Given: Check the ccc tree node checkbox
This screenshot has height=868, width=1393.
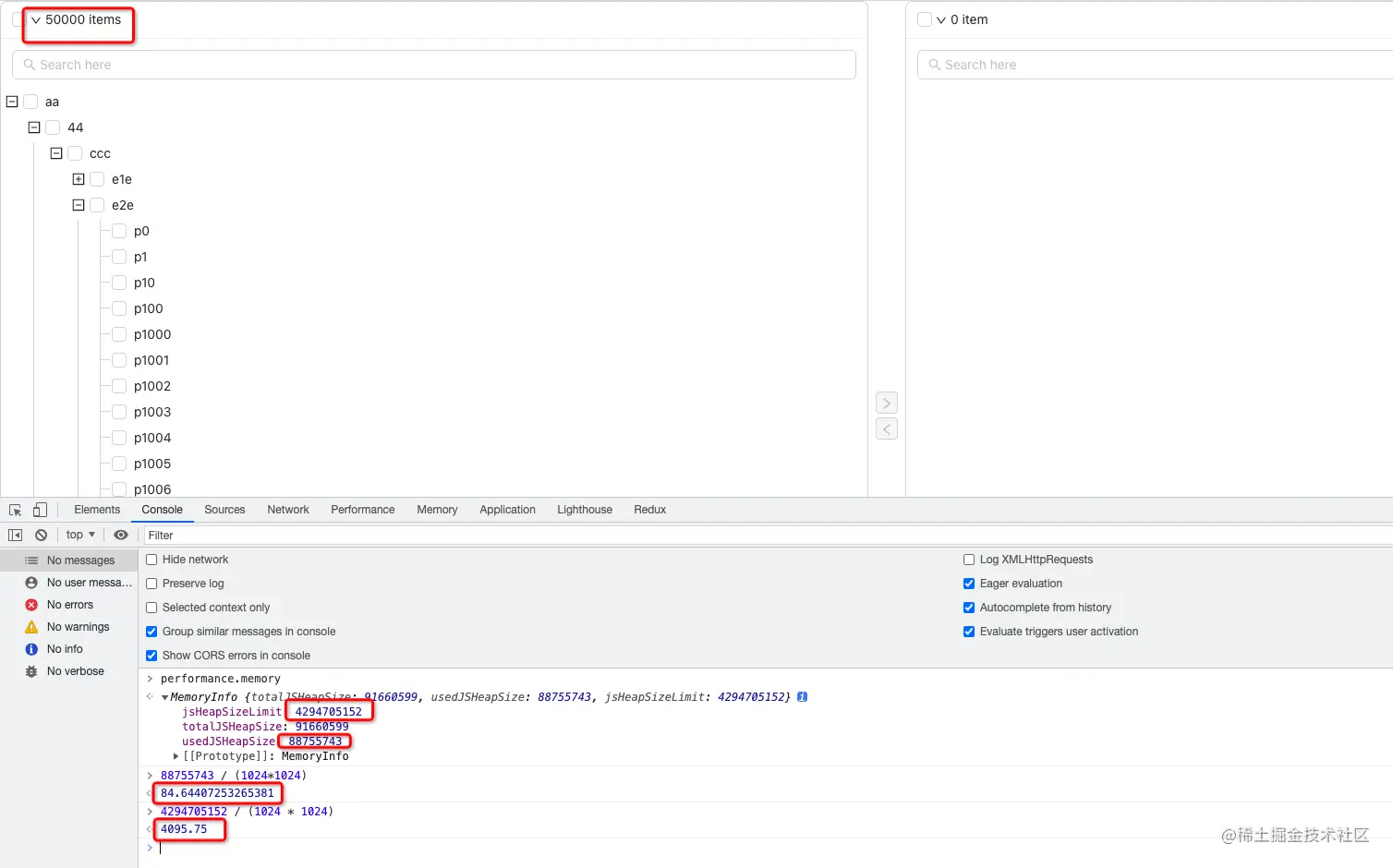Looking at the screenshot, I should (75, 153).
